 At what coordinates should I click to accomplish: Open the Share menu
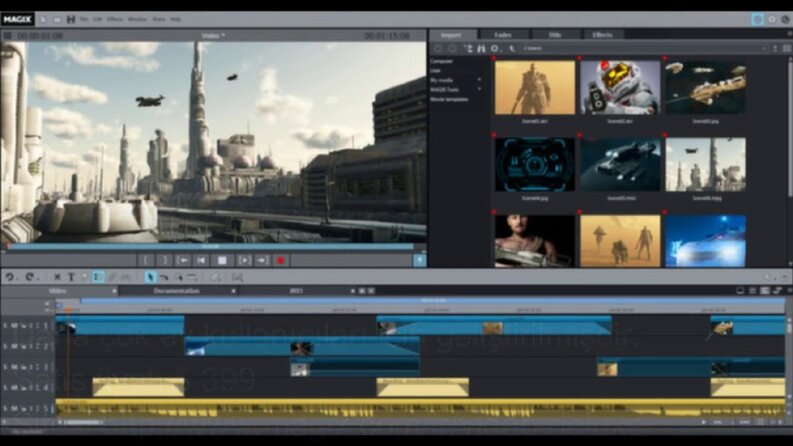tap(159, 19)
